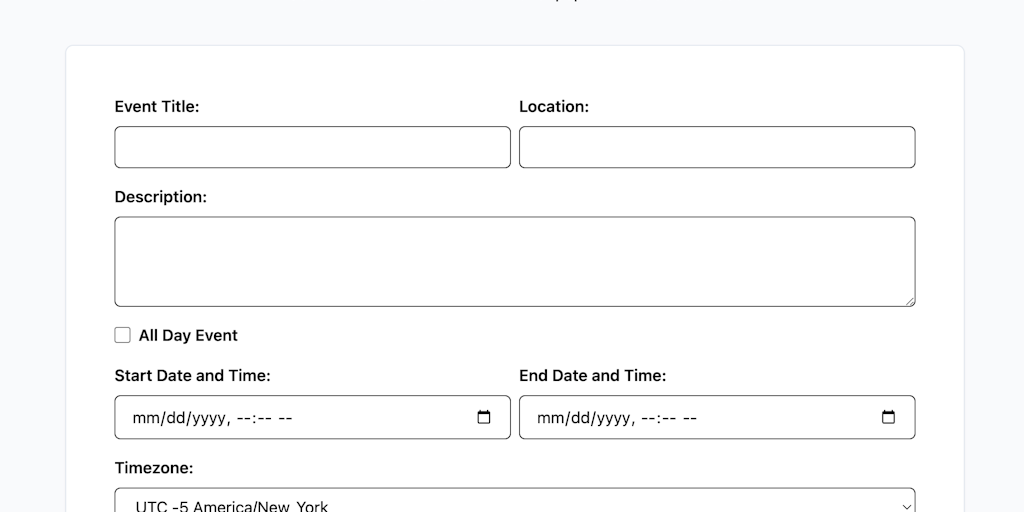Viewport: 1024px width, 512px height.
Task: Grab the Description textarea resize handle
Action: pyautogui.click(x=909, y=300)
